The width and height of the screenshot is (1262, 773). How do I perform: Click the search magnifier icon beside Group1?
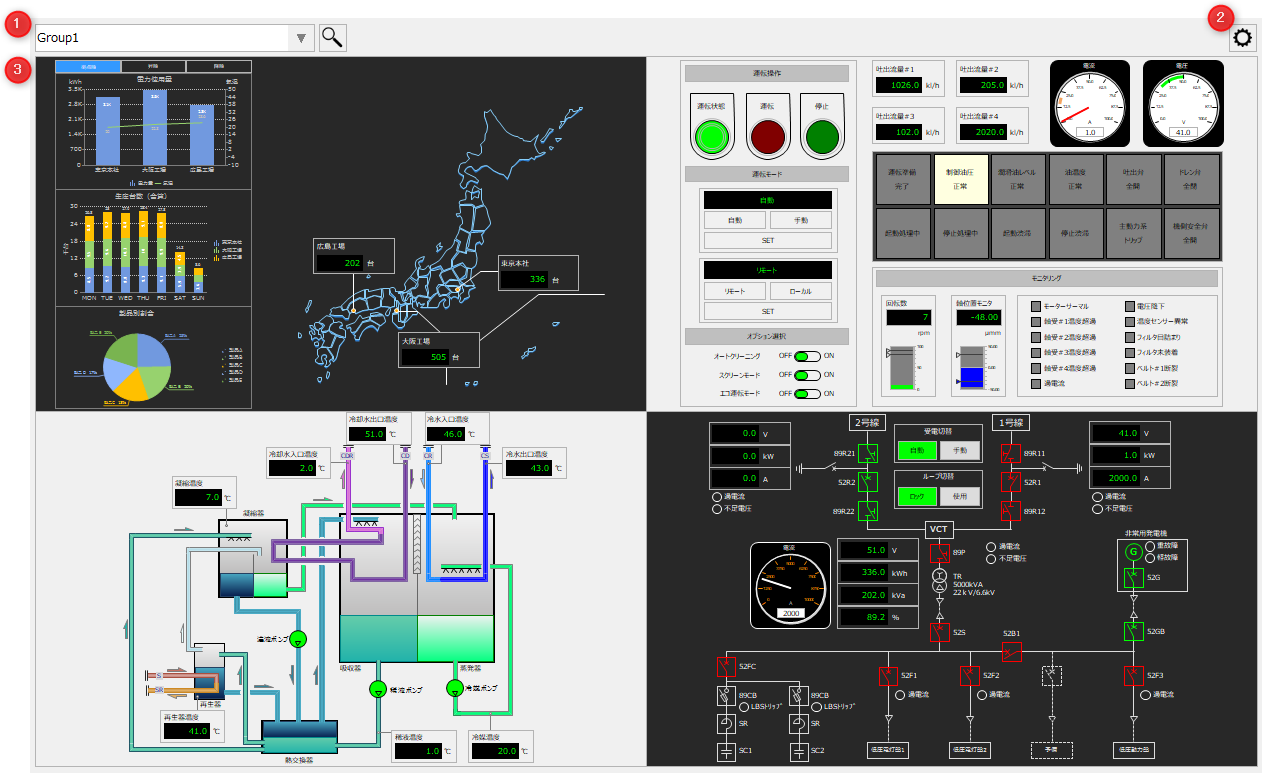332,38
